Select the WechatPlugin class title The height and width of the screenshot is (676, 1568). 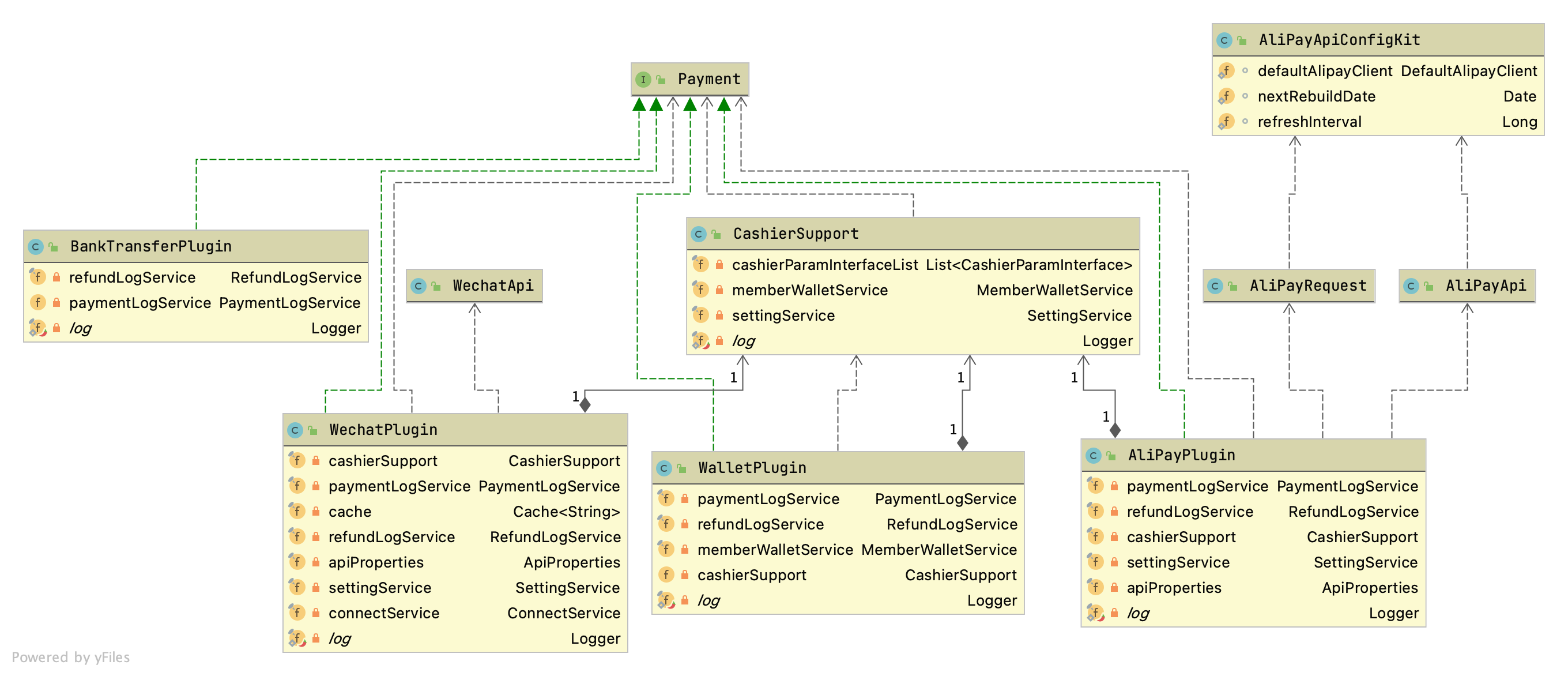pyautogui.click(x=383, y=430)
